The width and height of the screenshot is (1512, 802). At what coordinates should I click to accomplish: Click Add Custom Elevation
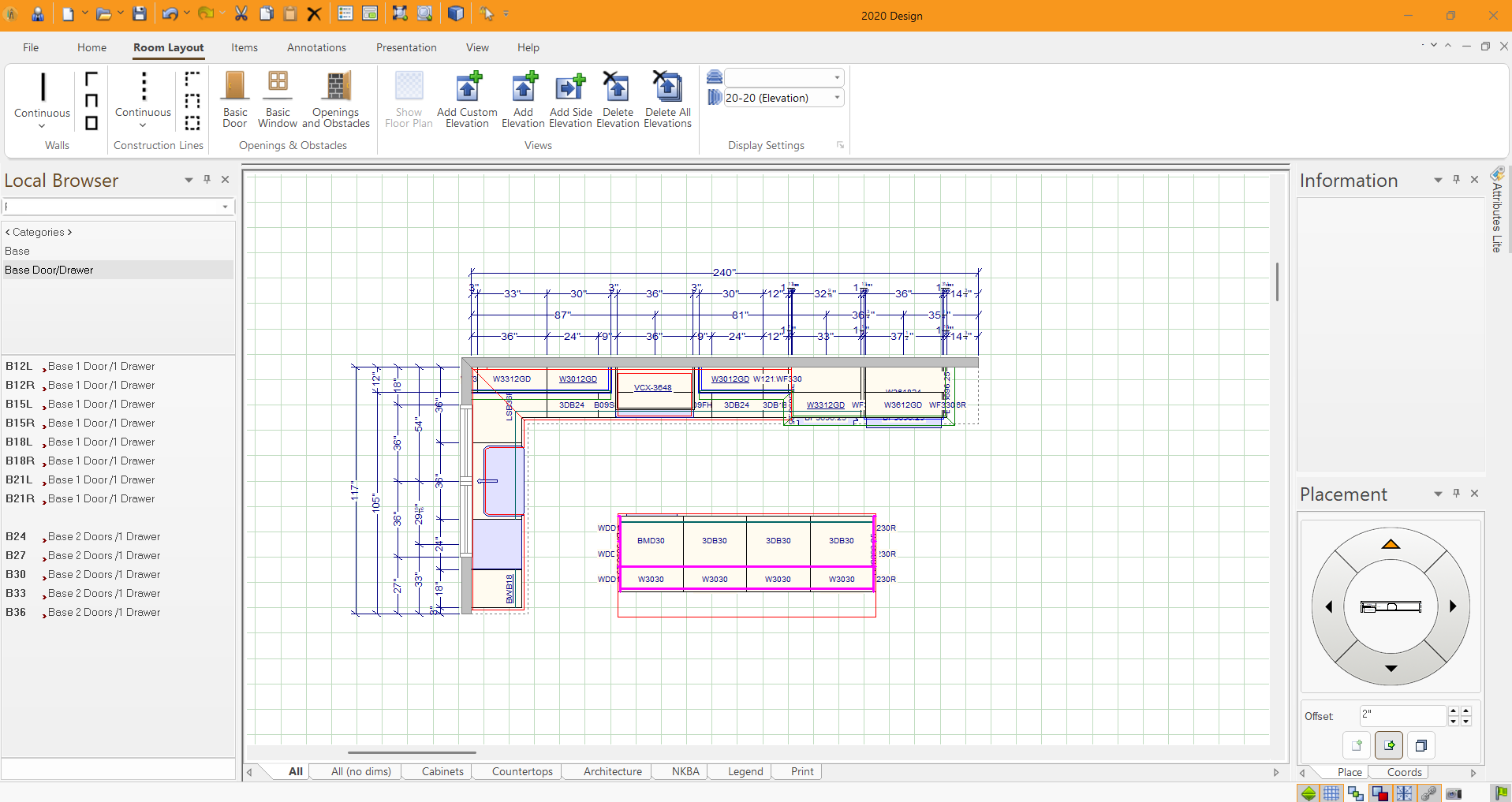[467, 99]
